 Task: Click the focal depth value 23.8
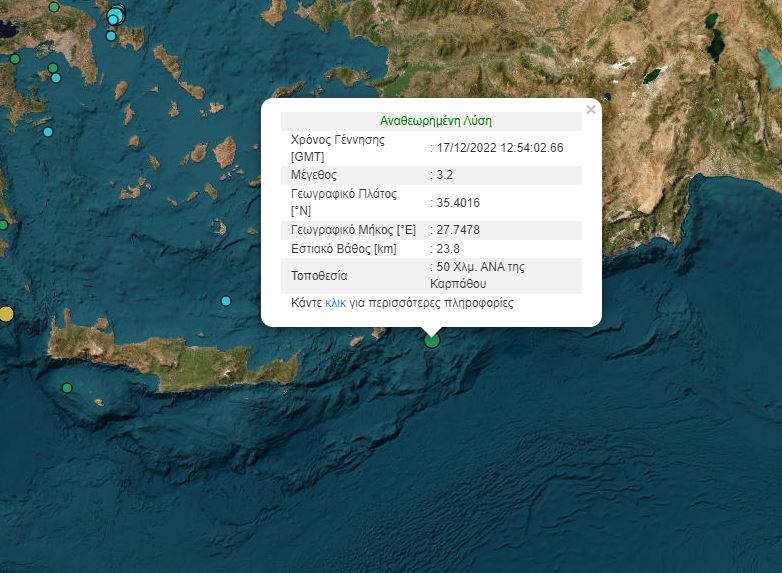click(x=448, y=249)
